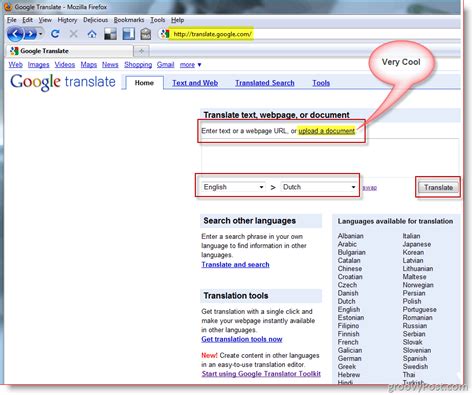
Task: Click the Stop loading X icon
Action: coord(73,34)
